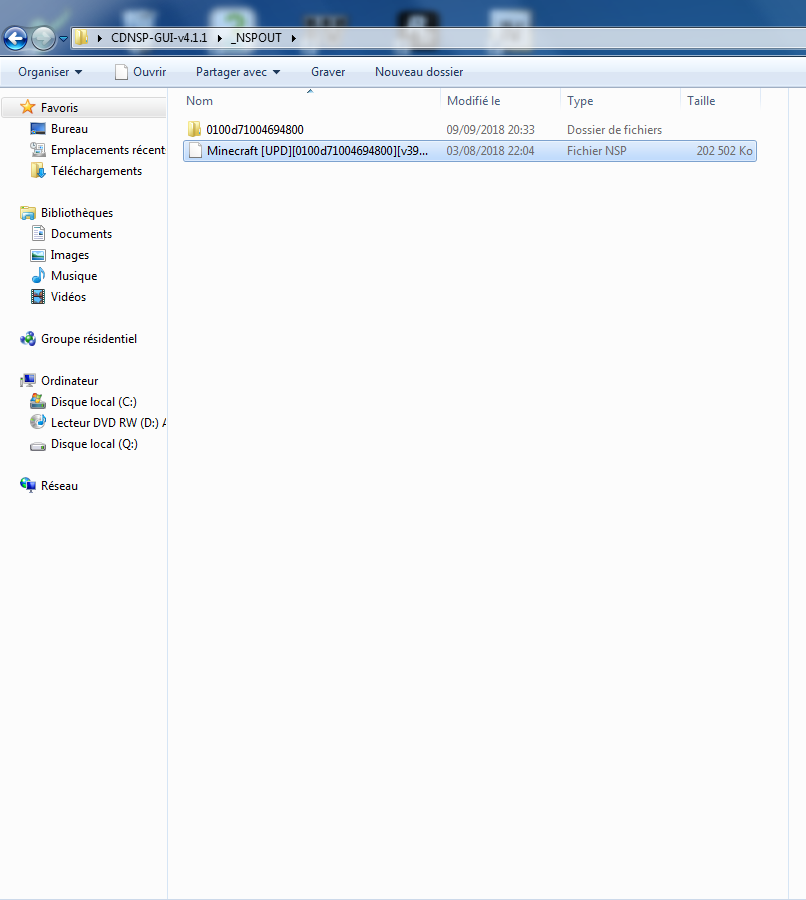The image size is (806, 900).
Task: Click the Disque local (C:) drive icon
Action: tap(38, 401)
